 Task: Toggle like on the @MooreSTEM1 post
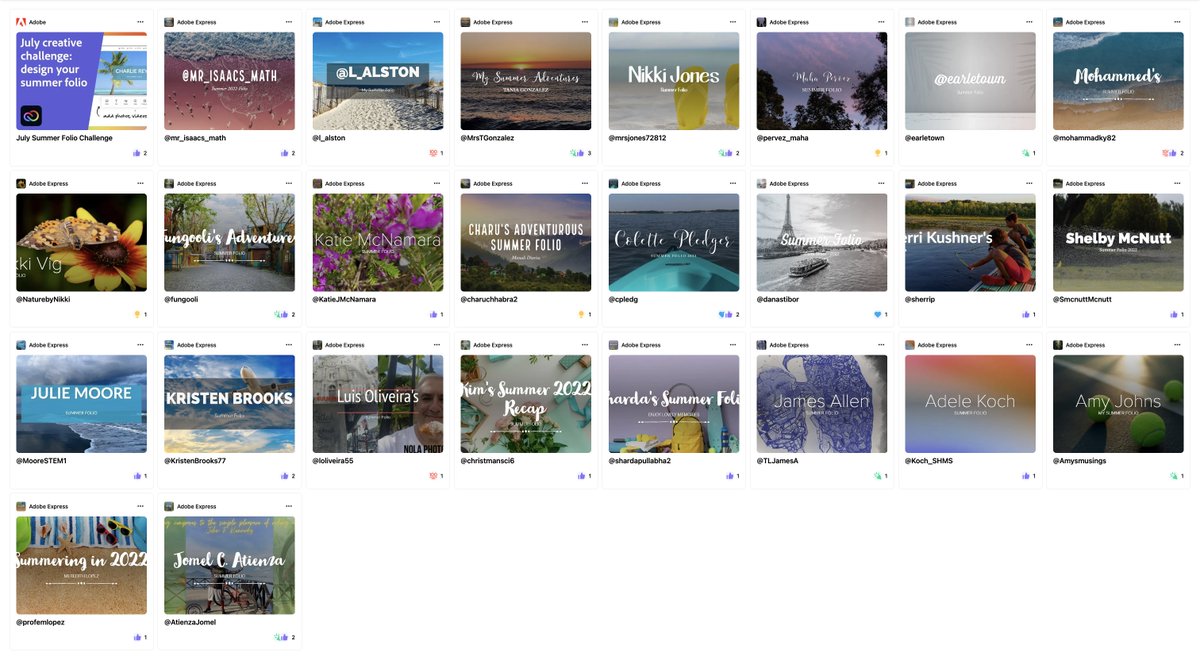(138, 475)
